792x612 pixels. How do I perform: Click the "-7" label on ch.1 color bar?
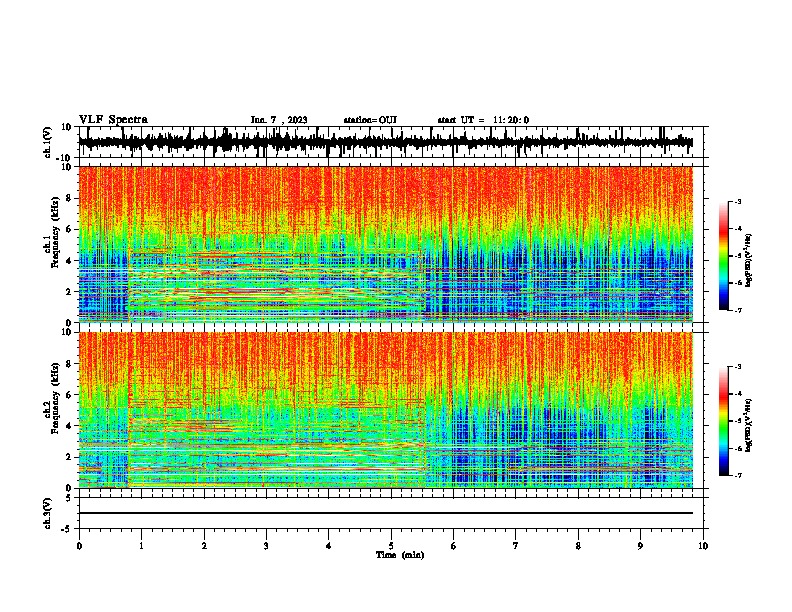click(737, 310)
